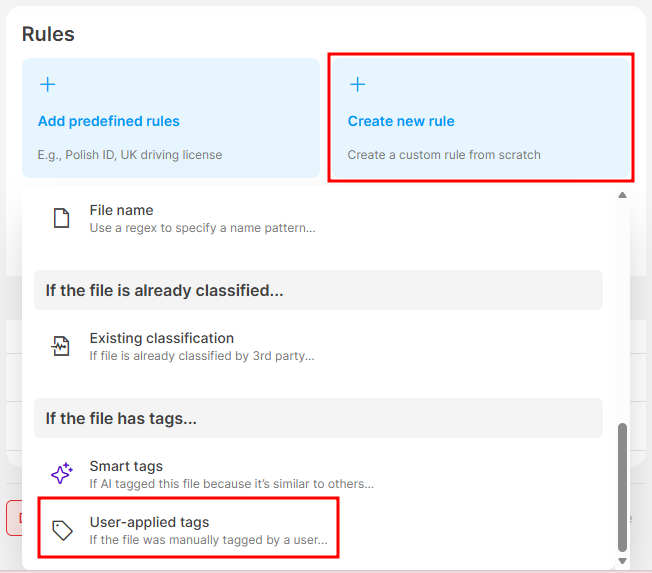Choose the File name rule option

(x=121, y=210)
